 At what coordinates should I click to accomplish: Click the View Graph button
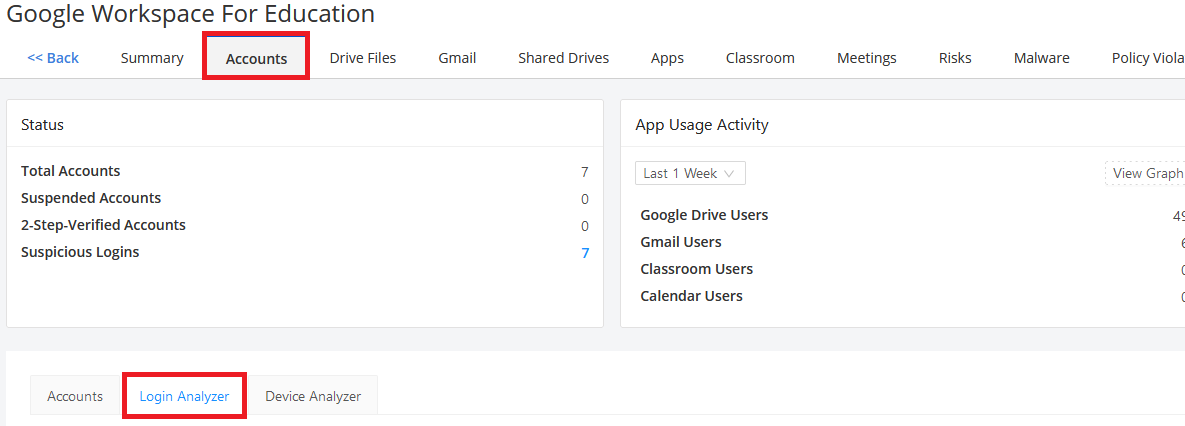point(1146,173)
